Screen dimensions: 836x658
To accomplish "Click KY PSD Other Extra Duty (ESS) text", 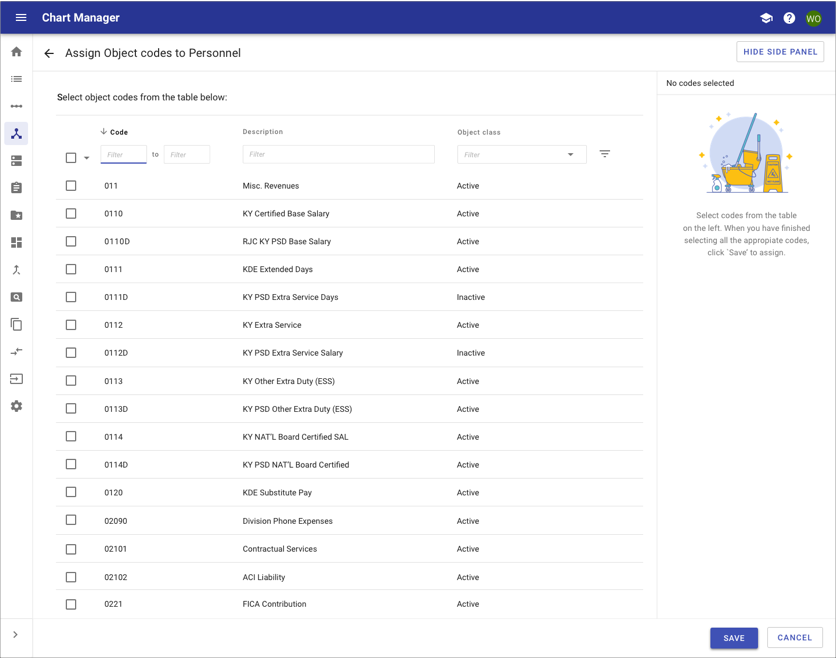I will point(298,409).
